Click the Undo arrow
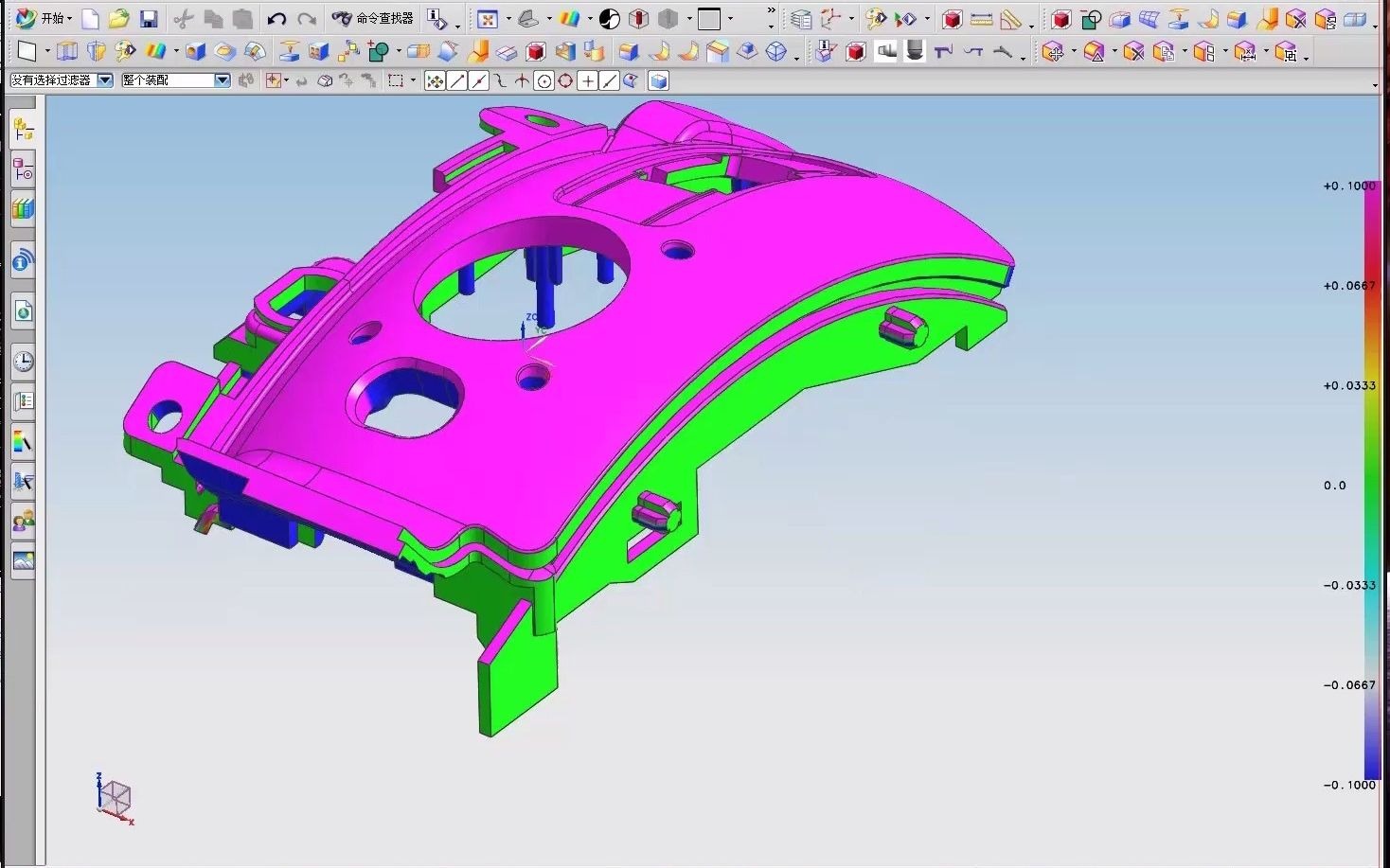Image resolution: width=1390 pixels, height=868 pixels. (276, 18)
